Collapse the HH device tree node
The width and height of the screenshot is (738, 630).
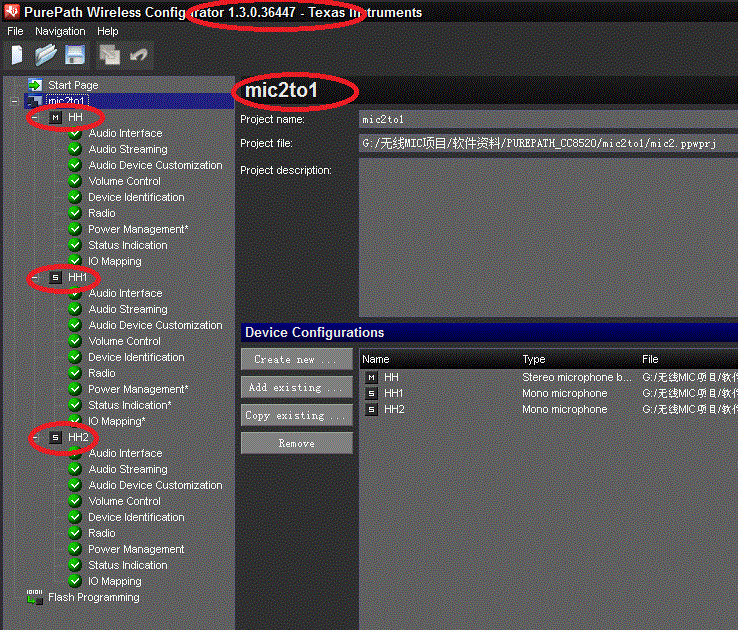point(34,117)
